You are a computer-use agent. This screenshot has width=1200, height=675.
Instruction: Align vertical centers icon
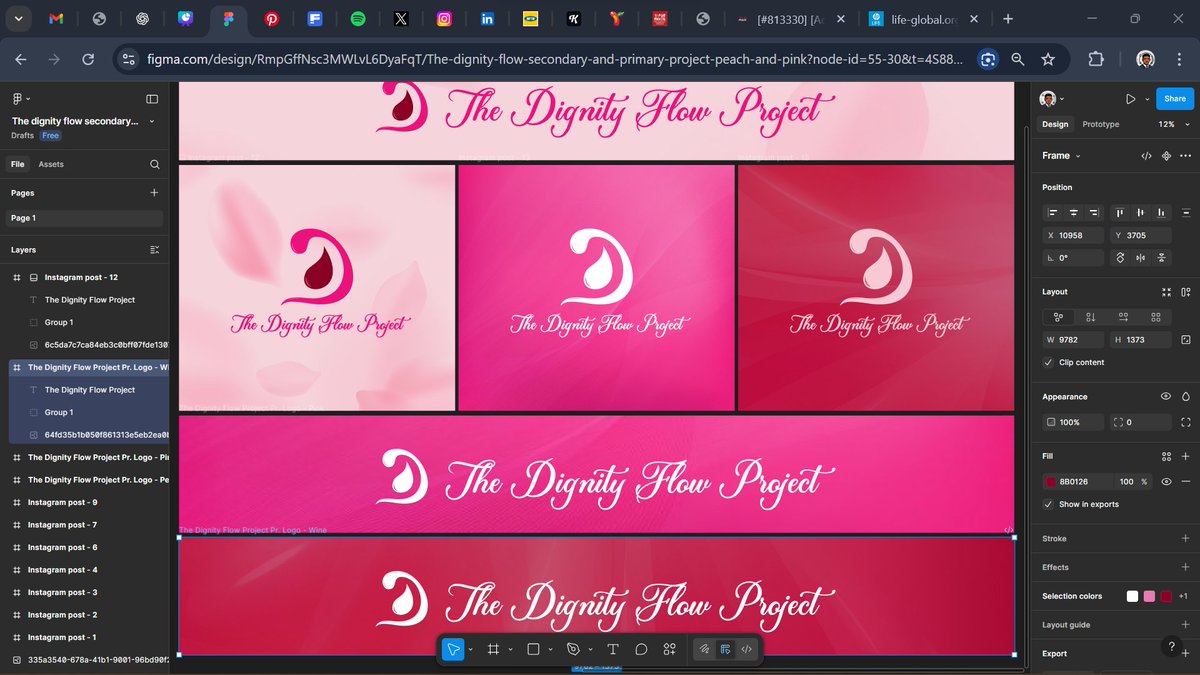pos(1141,212)
